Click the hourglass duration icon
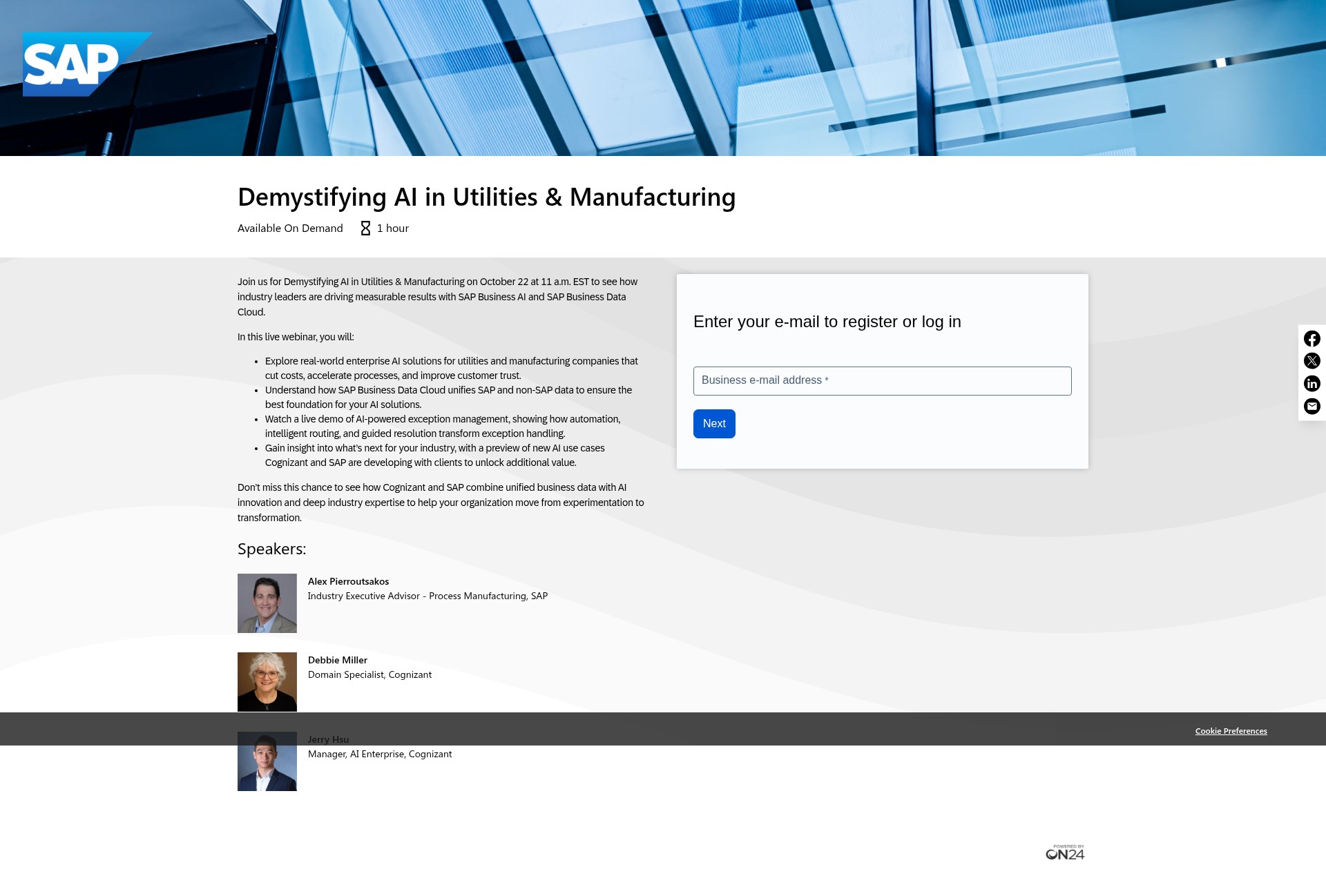 point(365,228)
